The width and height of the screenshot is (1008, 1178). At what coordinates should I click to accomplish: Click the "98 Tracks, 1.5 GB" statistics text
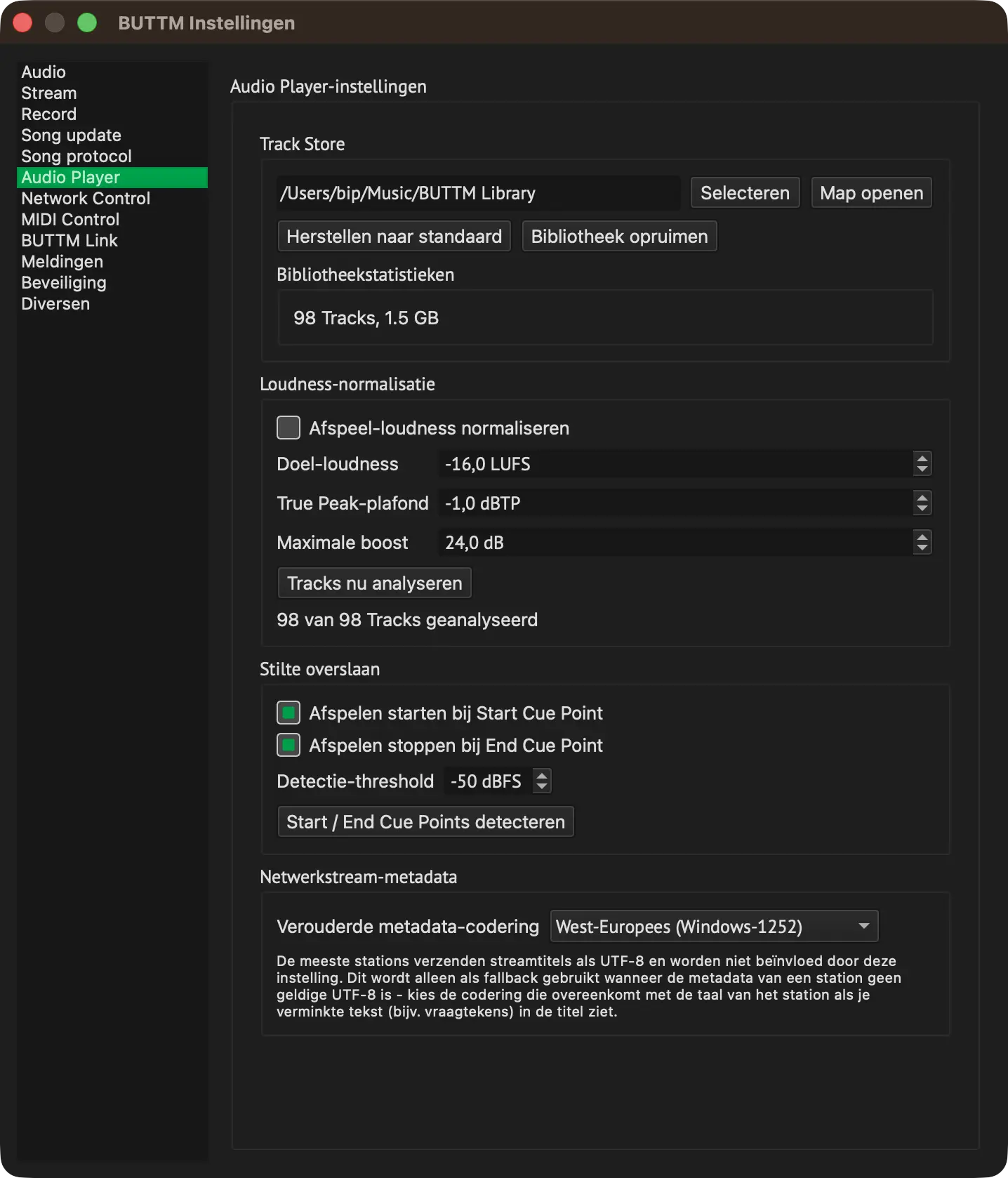point(366,318)
